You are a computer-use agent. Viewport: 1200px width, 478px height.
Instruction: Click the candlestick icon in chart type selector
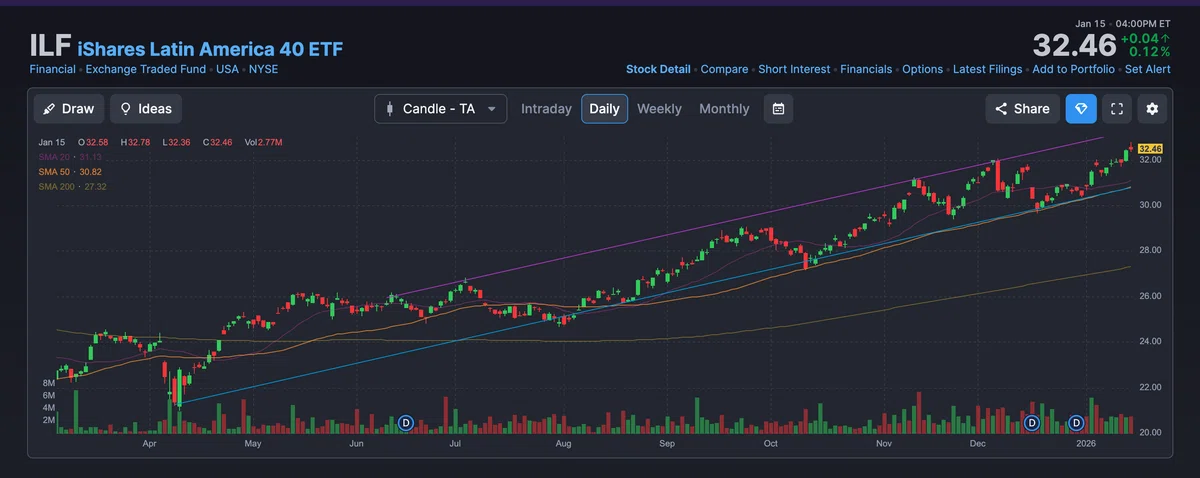point(390,109)
